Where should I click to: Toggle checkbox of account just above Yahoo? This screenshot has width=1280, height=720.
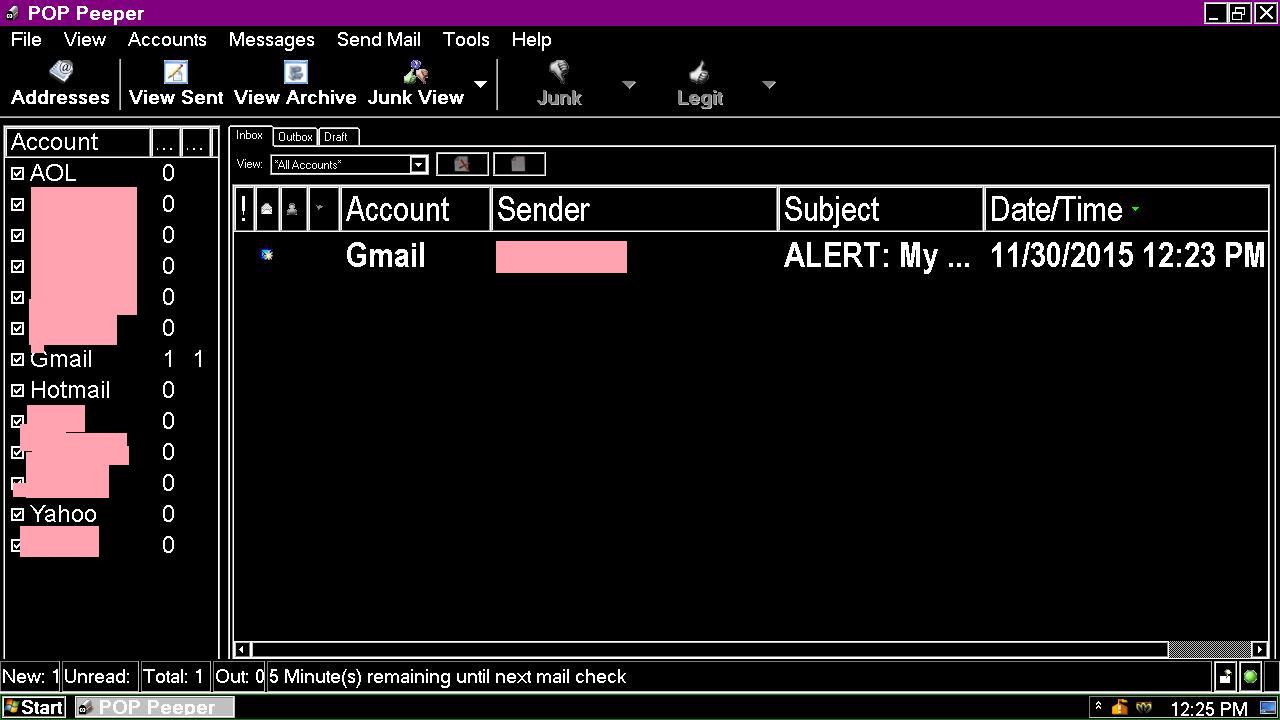click(x=17, y=483)
